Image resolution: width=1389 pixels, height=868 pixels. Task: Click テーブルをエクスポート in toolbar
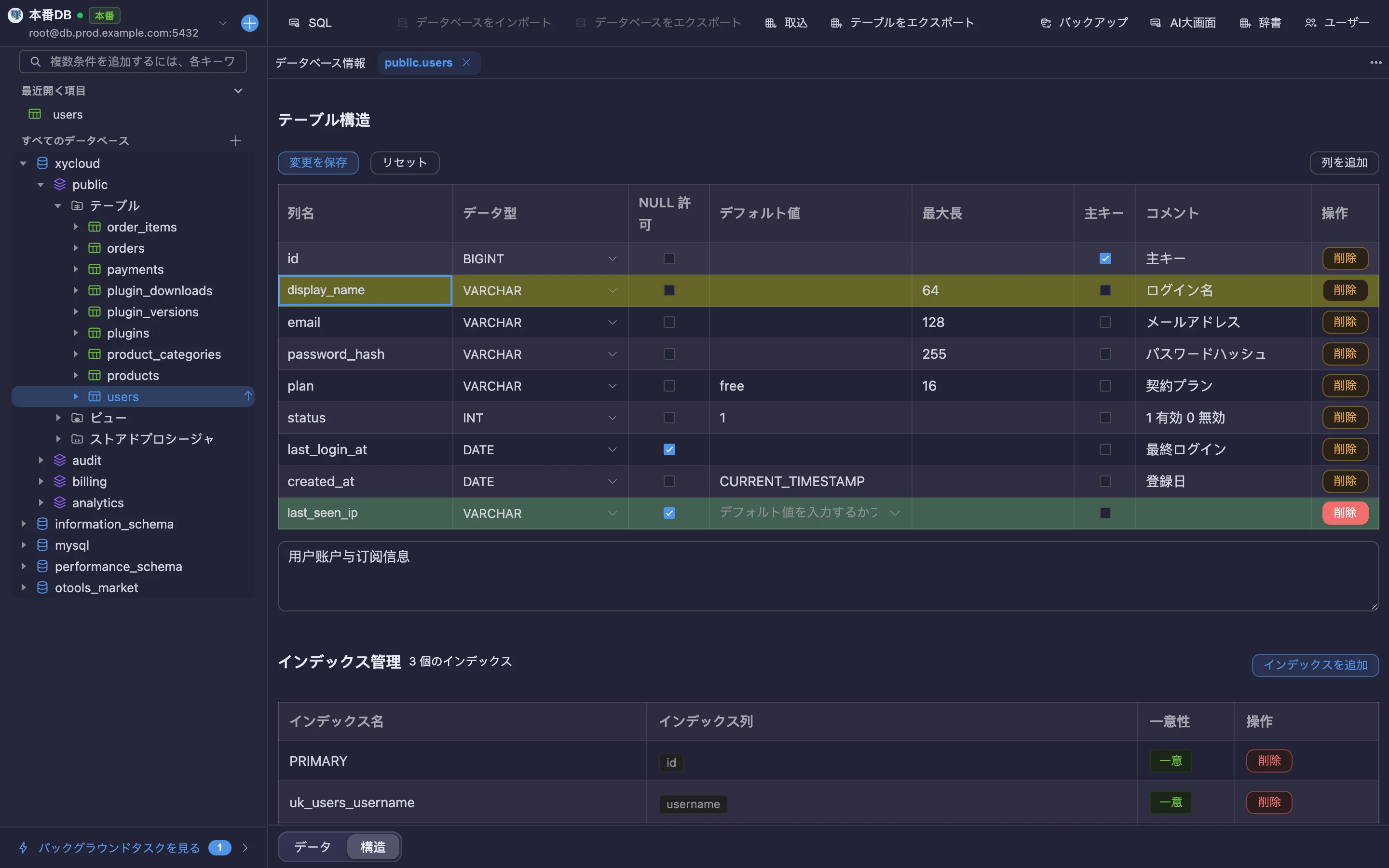click(902, 23)
